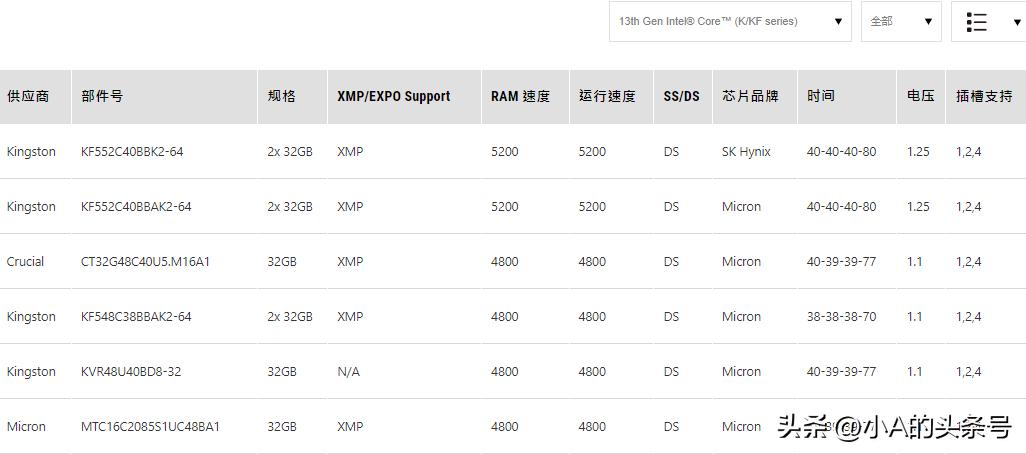
Task: Select the Crucial CT32G48C40U5.M16A1 row
Action: tap(145, 262)
